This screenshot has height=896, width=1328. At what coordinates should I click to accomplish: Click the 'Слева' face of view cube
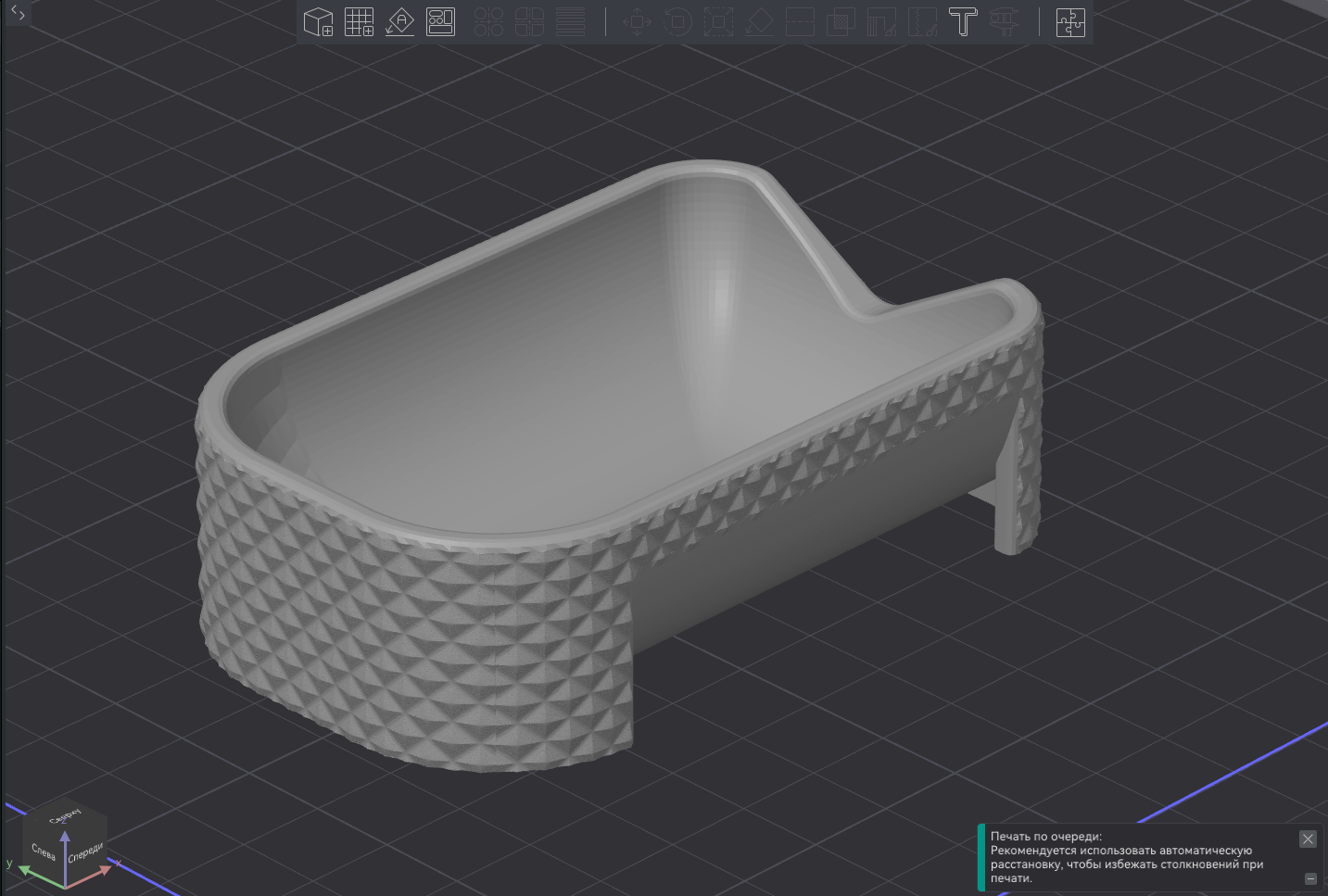click(44, 851)
